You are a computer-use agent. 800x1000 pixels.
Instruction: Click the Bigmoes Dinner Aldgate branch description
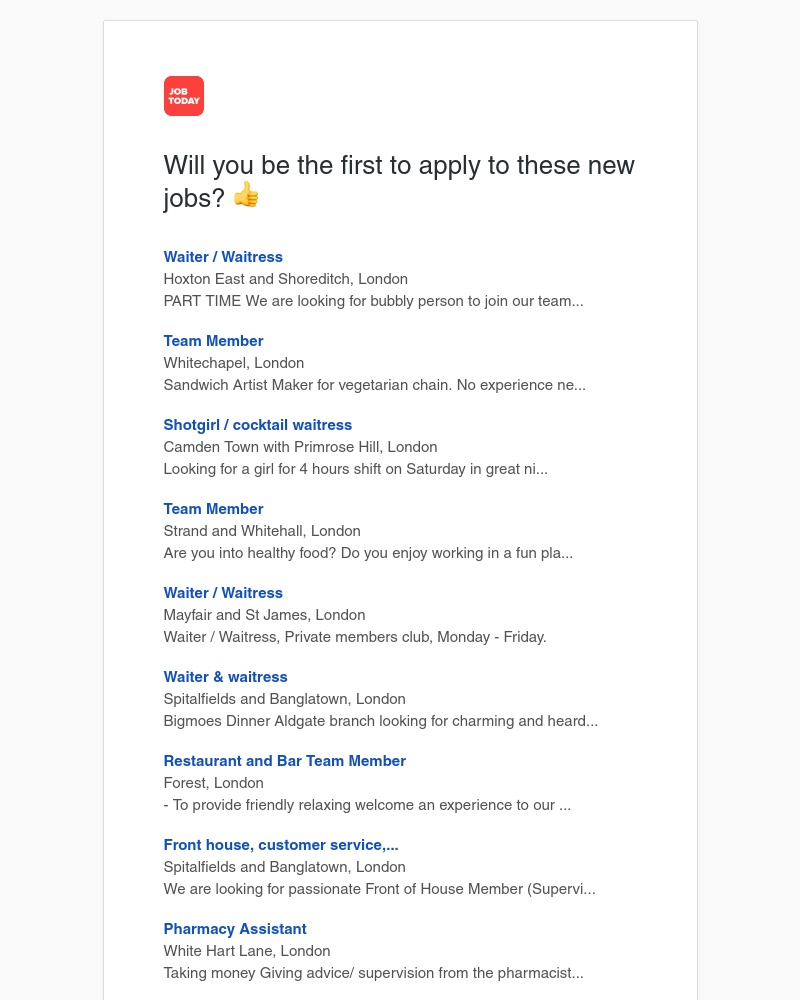tap(380, 721)
